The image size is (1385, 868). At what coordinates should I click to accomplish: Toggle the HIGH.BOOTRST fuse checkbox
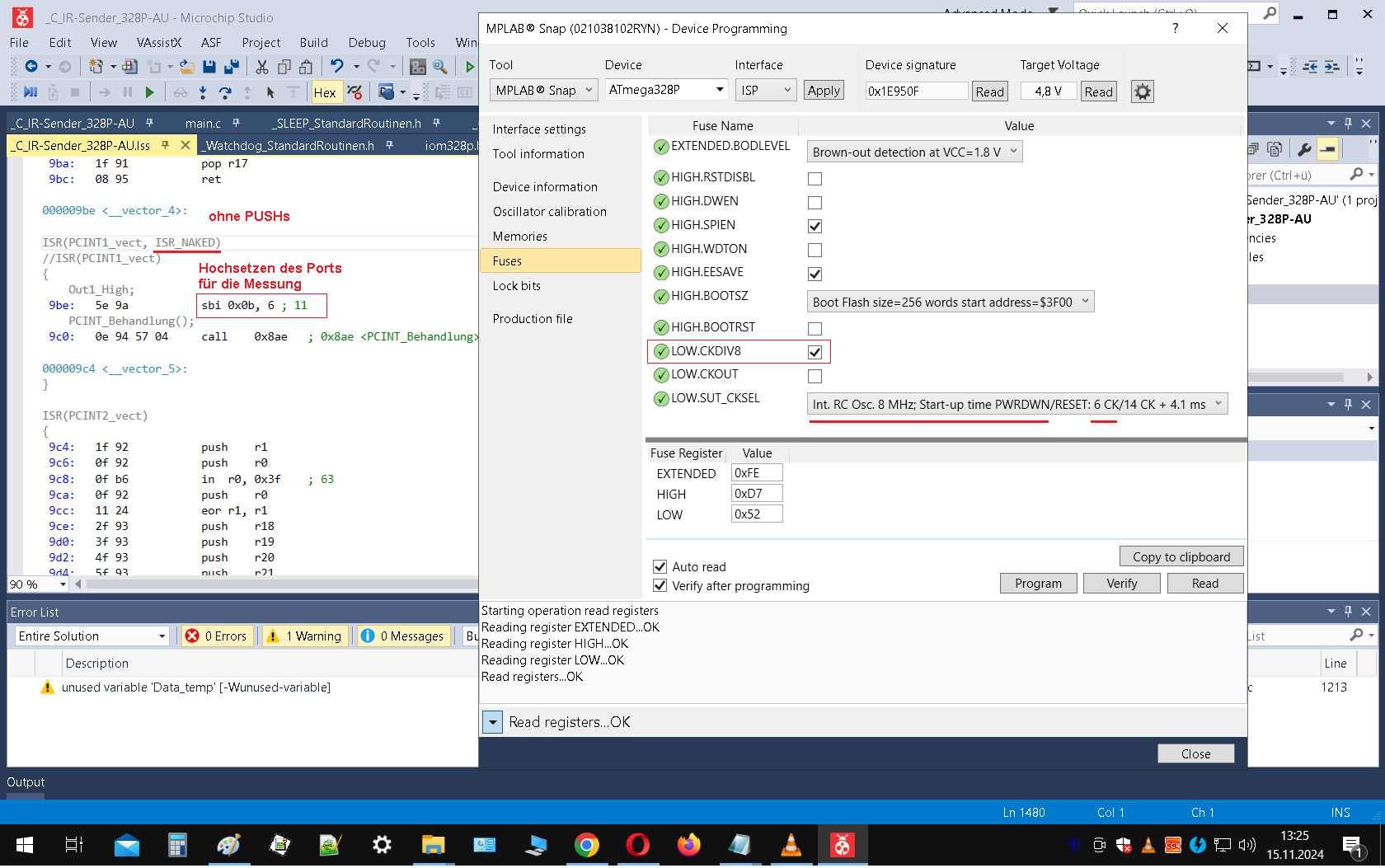(x=815, y=329)
